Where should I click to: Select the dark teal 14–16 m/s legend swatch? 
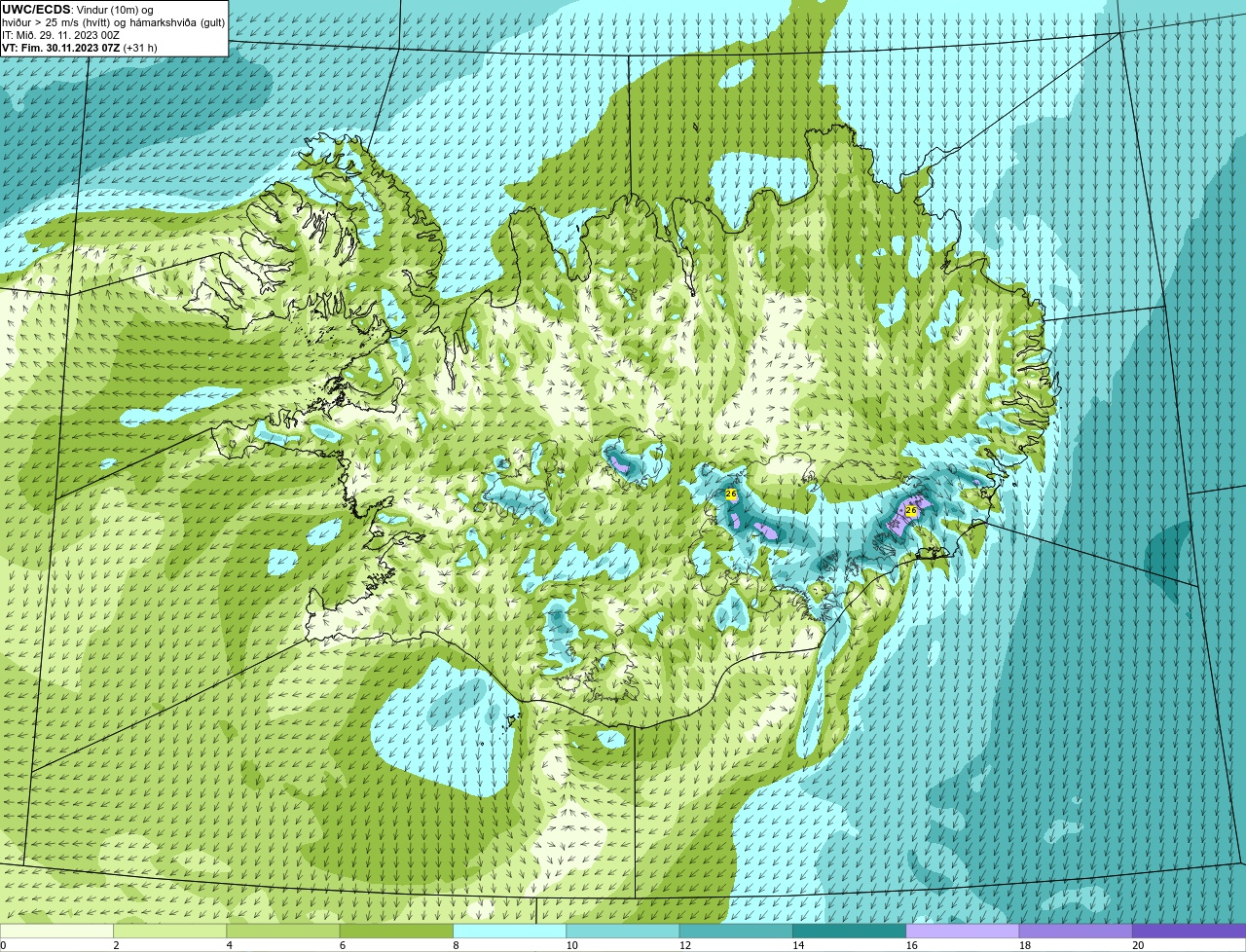click(849, 931)
